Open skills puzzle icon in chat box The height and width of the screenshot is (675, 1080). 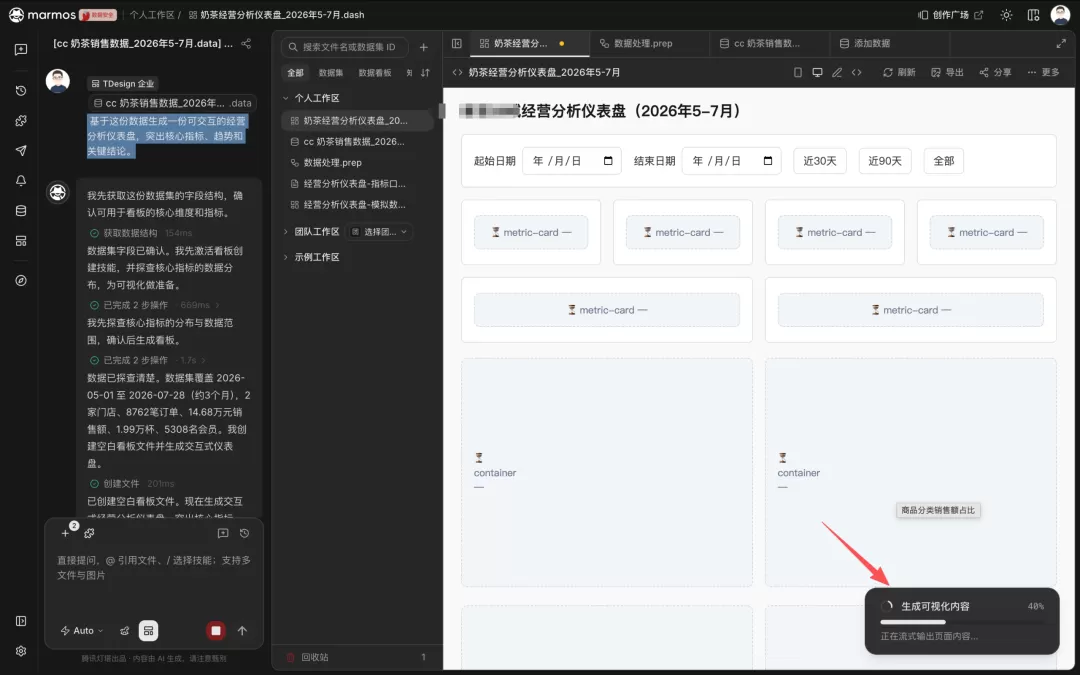(89, 533)
